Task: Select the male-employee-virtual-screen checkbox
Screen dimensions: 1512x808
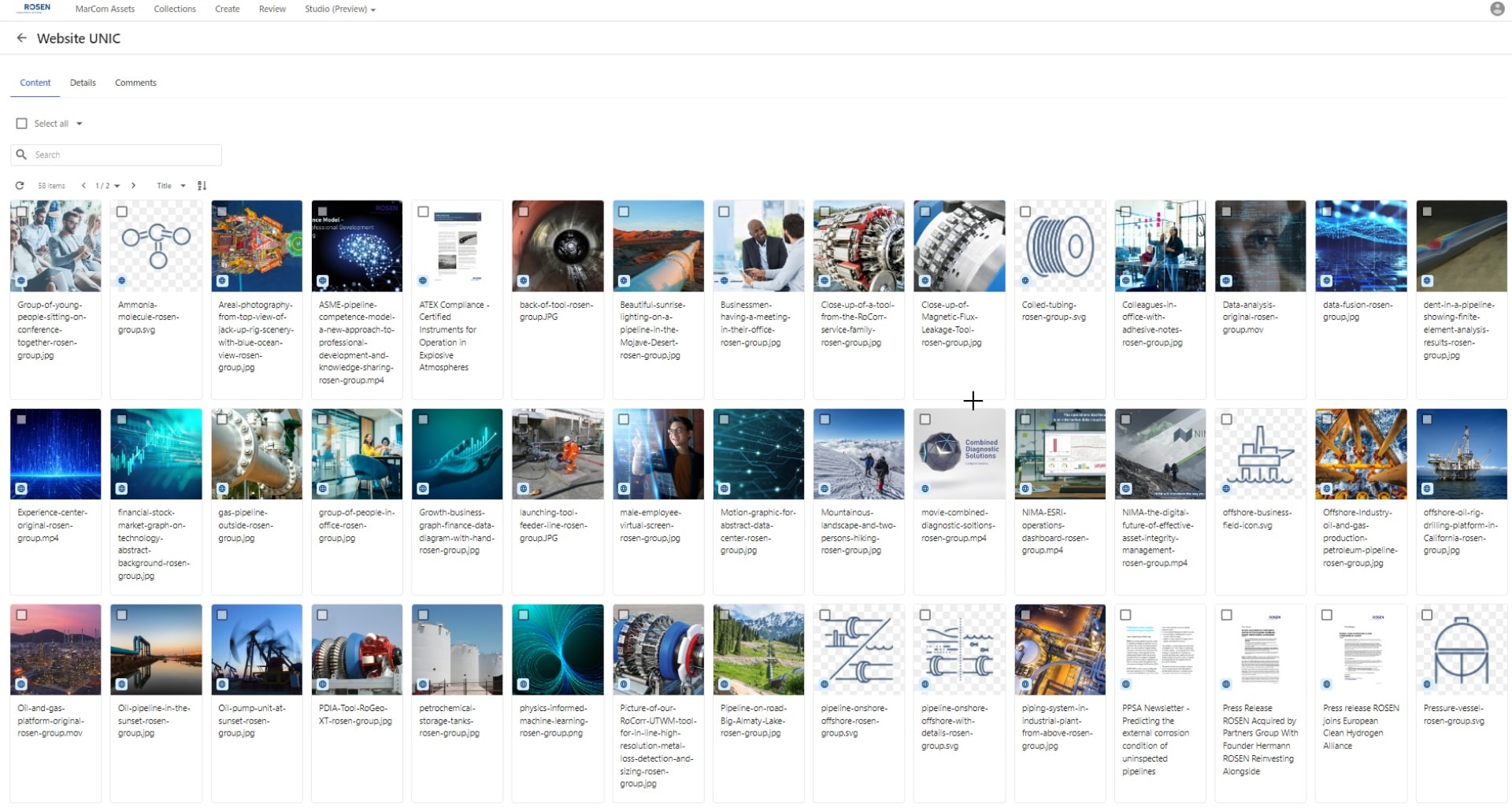Action: [x=624, y=420]
